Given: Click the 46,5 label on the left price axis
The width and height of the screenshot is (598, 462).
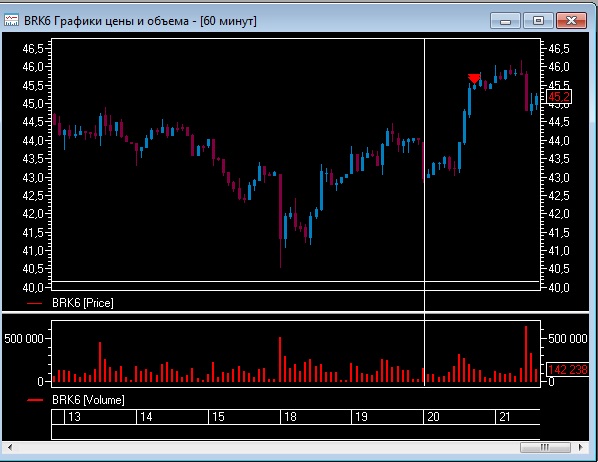Looking at the screenshot, I should 33,49.
